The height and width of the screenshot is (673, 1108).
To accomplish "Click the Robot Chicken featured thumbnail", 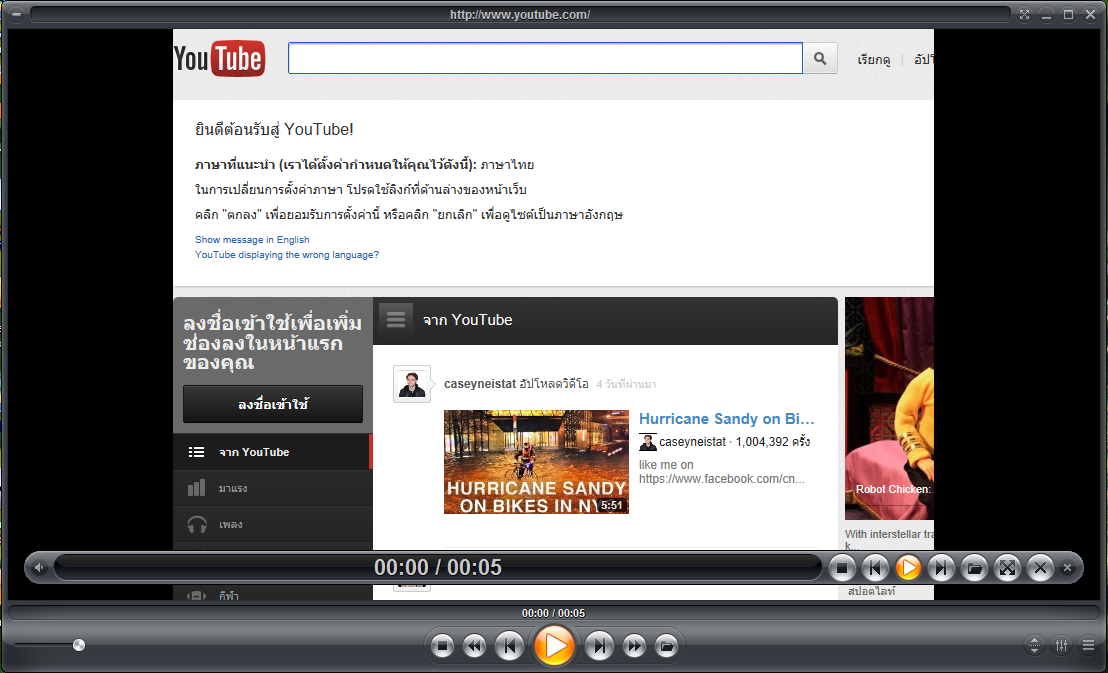I will pyautogui.click(x=890, y=408).
